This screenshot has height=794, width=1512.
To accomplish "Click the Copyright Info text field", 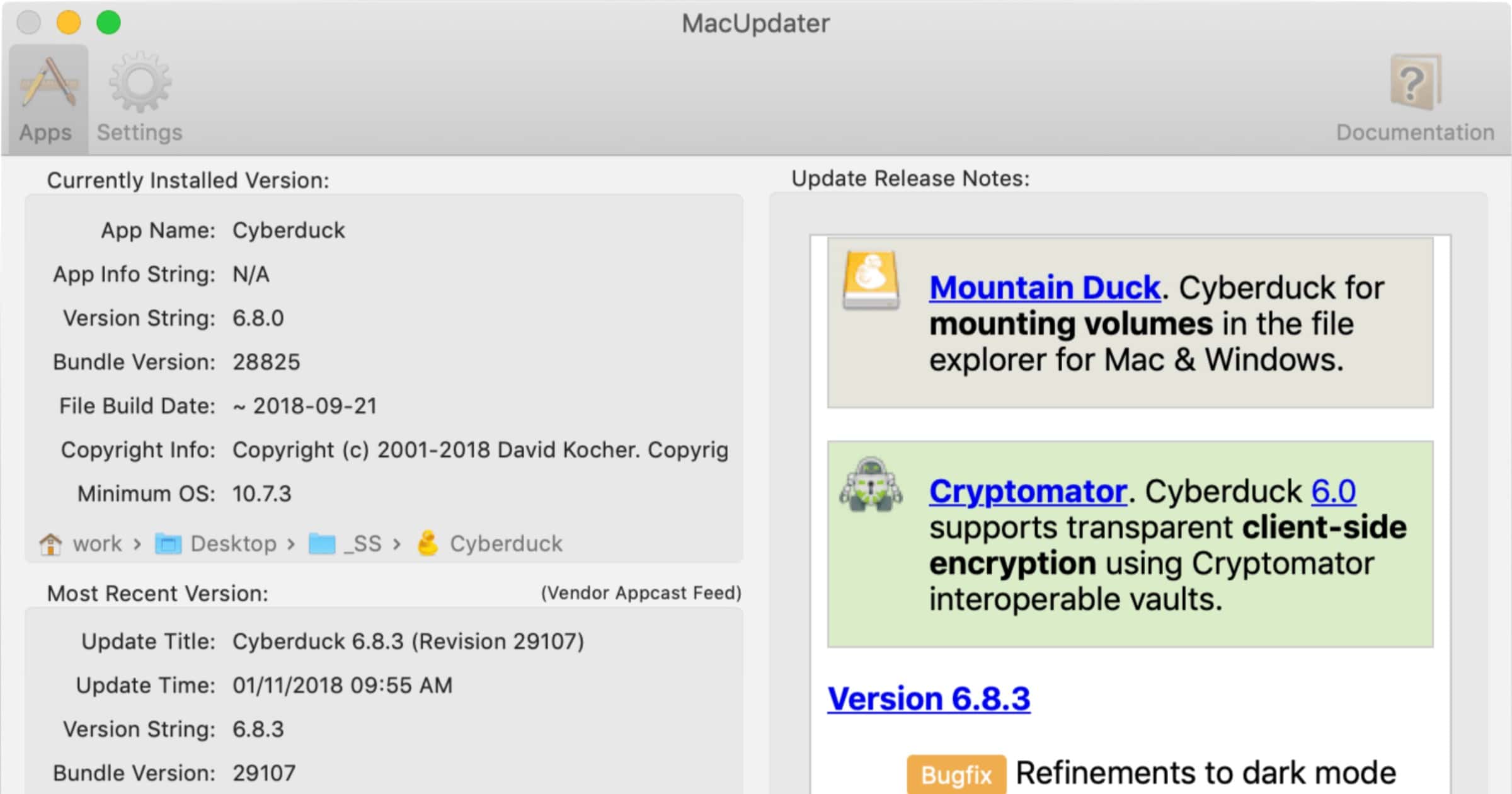I will click(480, 450).
